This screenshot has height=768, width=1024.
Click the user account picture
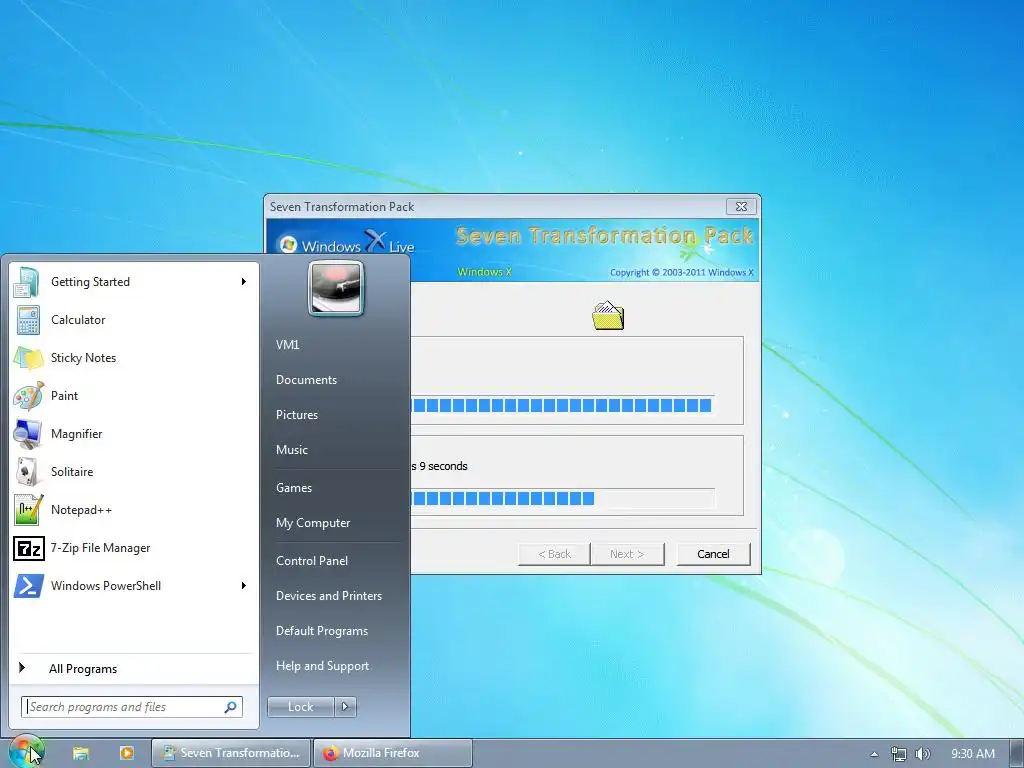pos(336,288)
